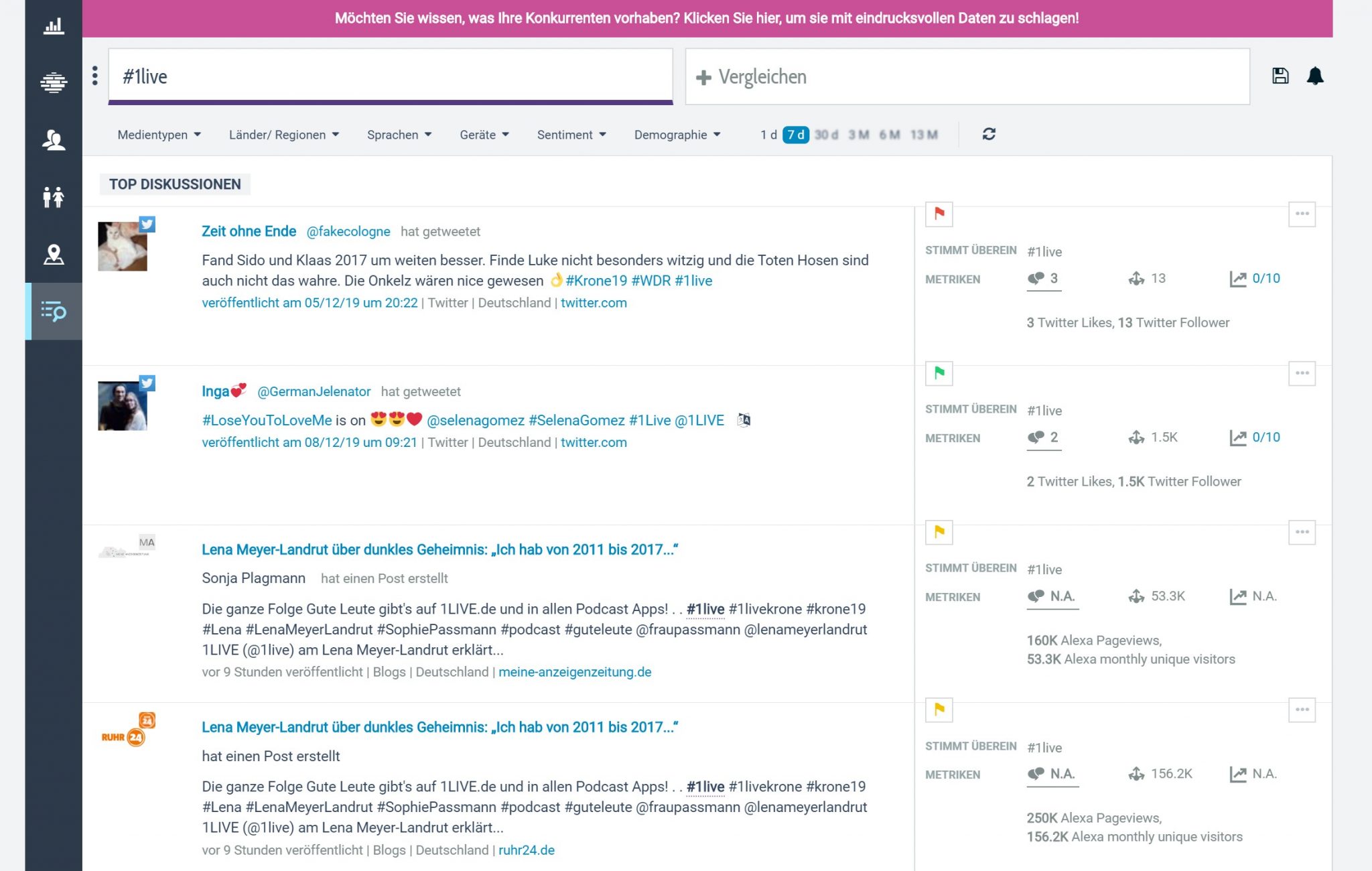Refresh the discussion results
The image size is (1372, 871).
[x=989, y=134]
